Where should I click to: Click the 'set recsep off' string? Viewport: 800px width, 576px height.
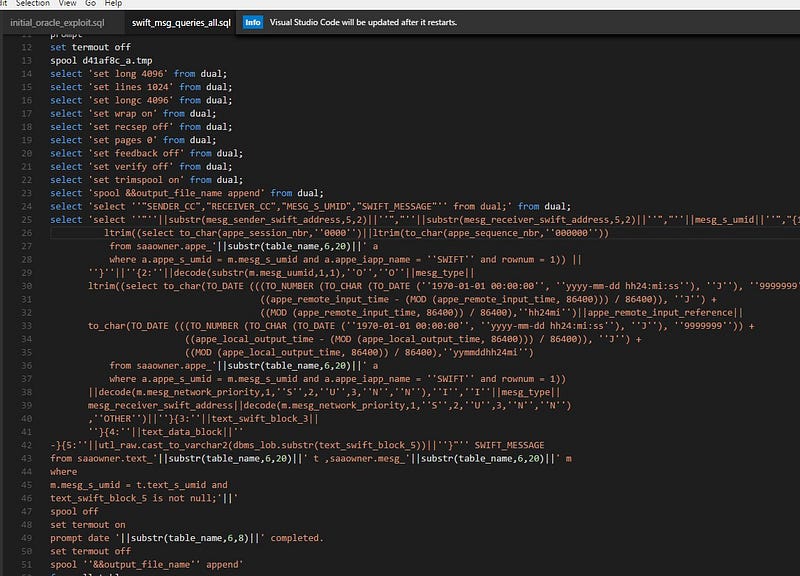pos(131,127)
